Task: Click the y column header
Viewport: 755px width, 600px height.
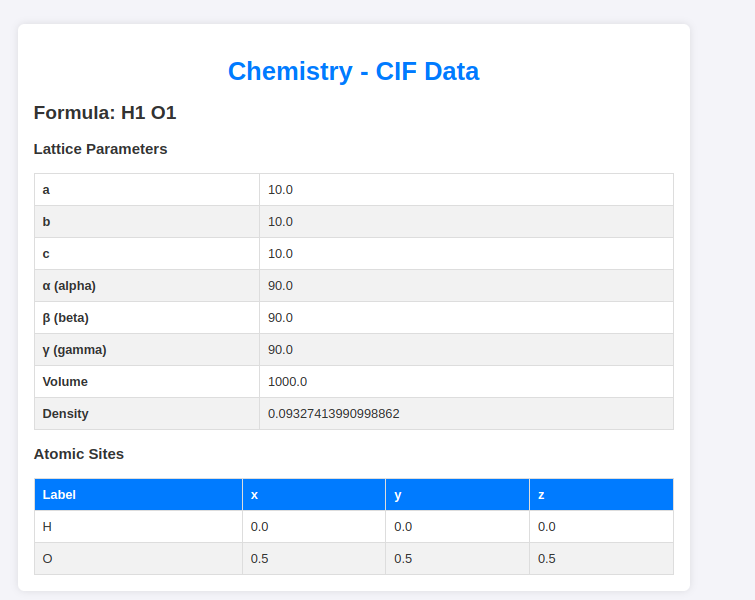Action: (457, 495)
